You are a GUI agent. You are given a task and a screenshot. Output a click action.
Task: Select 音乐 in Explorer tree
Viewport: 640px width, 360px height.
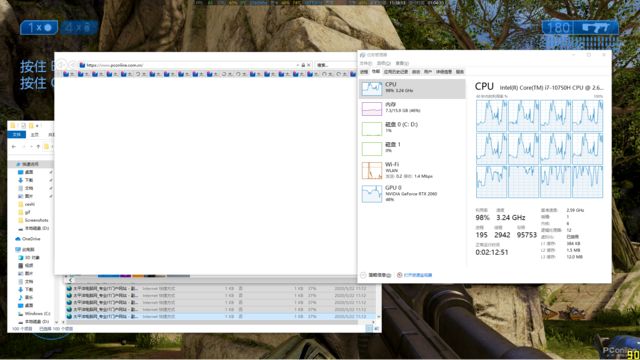click(x=29, y=298)
